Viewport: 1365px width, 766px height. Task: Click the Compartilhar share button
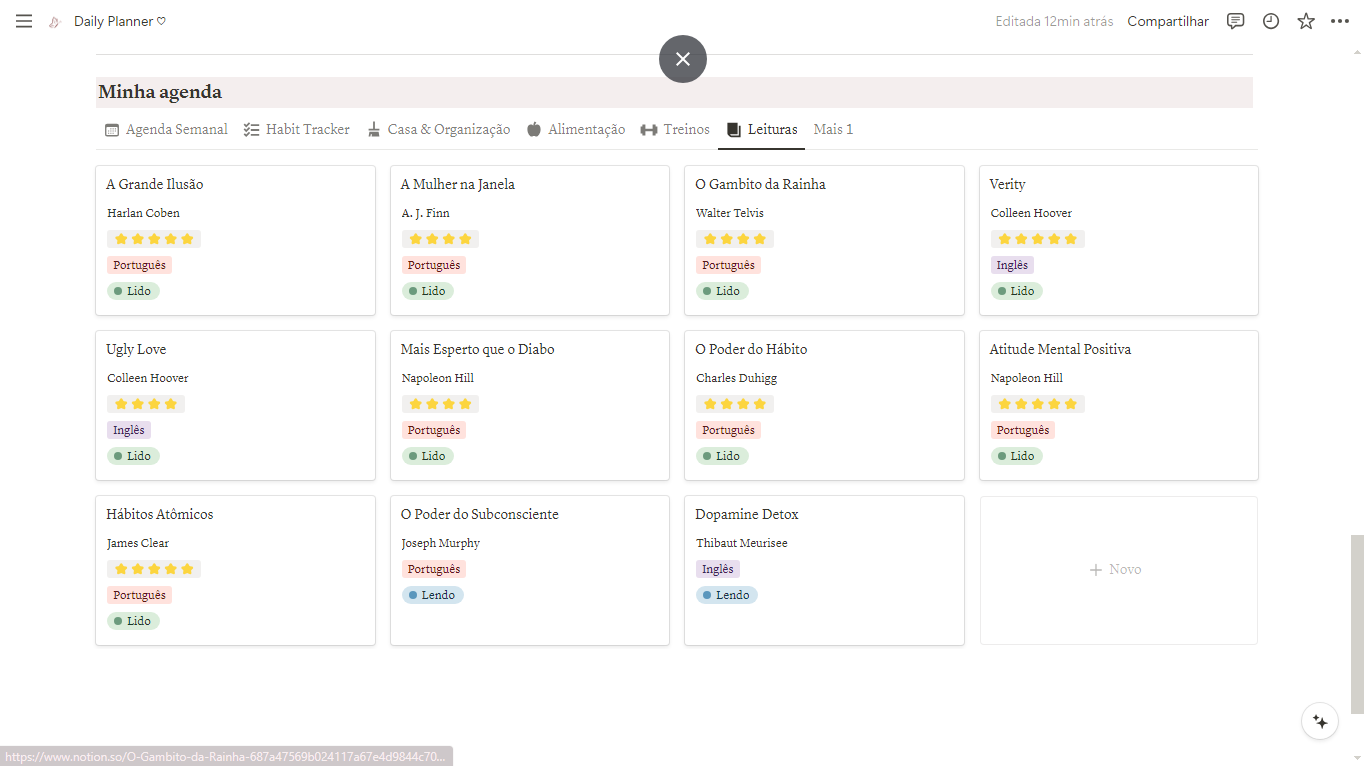[1168, 21]
